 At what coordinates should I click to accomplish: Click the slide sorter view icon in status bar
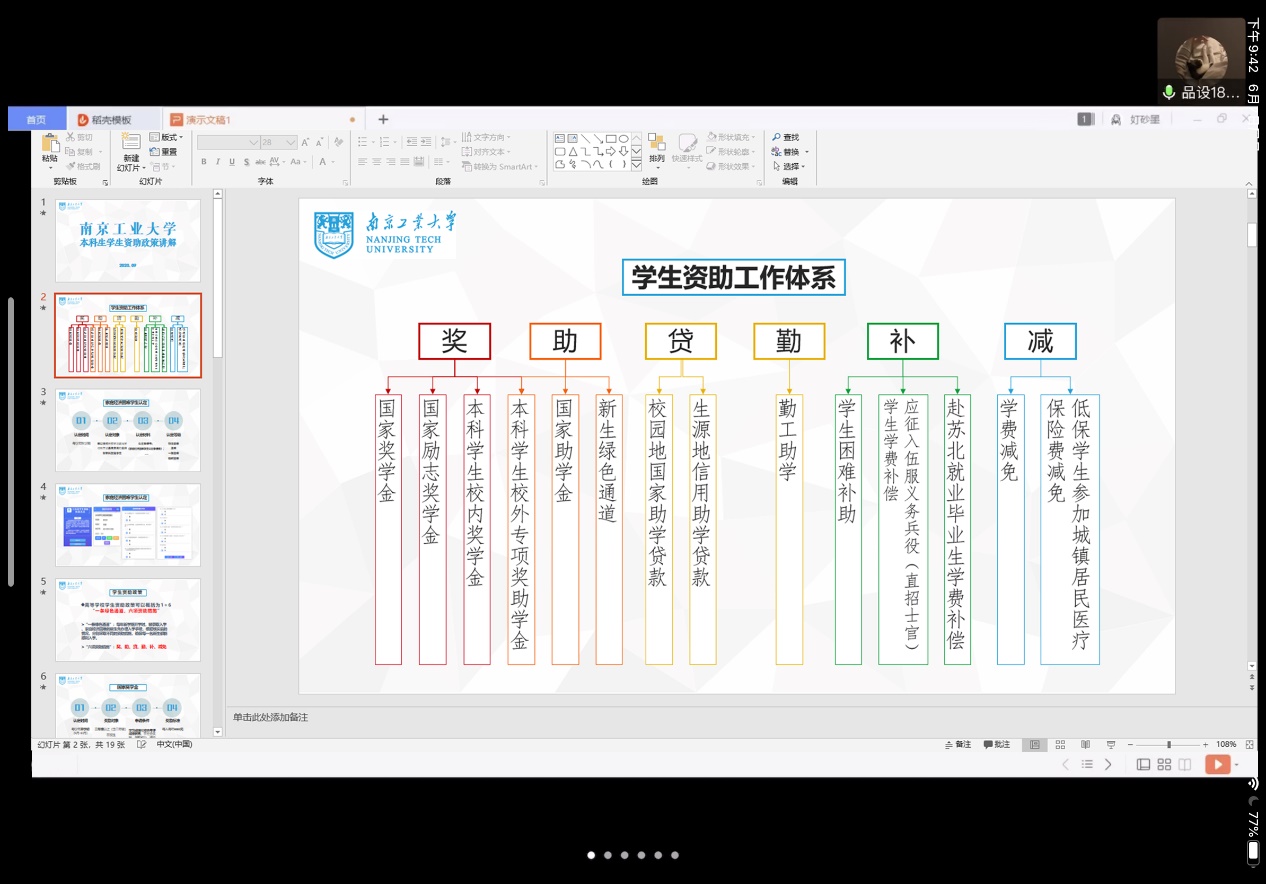click(1060, 744)
